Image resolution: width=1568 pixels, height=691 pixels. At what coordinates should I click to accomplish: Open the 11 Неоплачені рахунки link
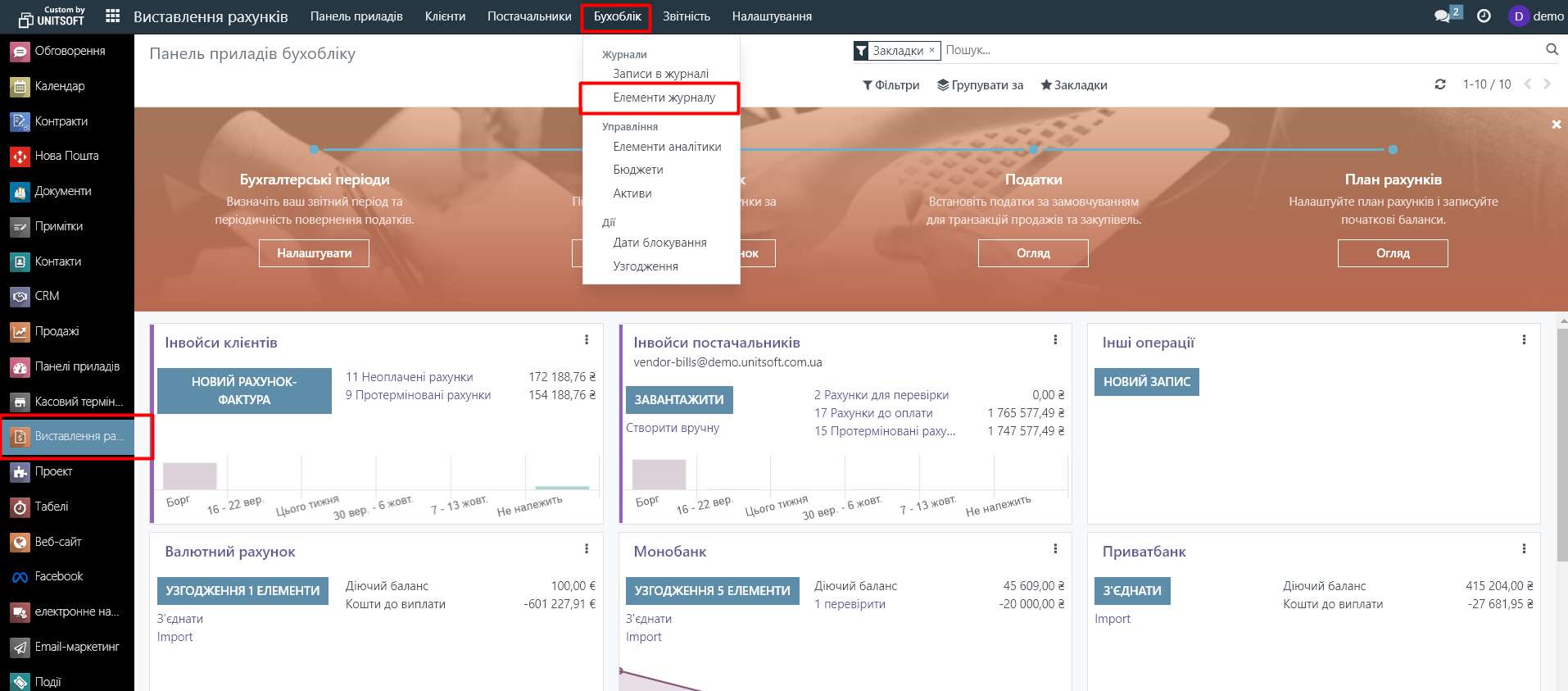coord(409,377)
